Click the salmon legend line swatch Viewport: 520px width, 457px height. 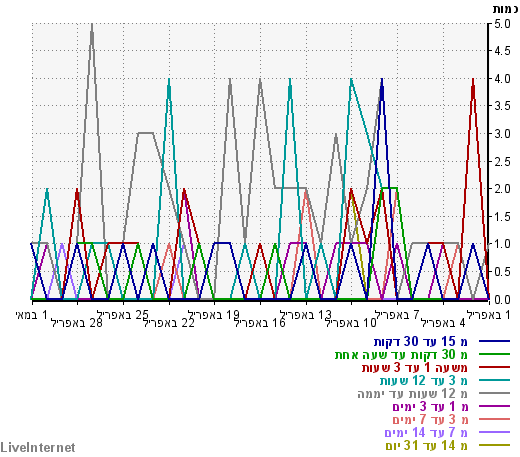click(x=495, y=419)
